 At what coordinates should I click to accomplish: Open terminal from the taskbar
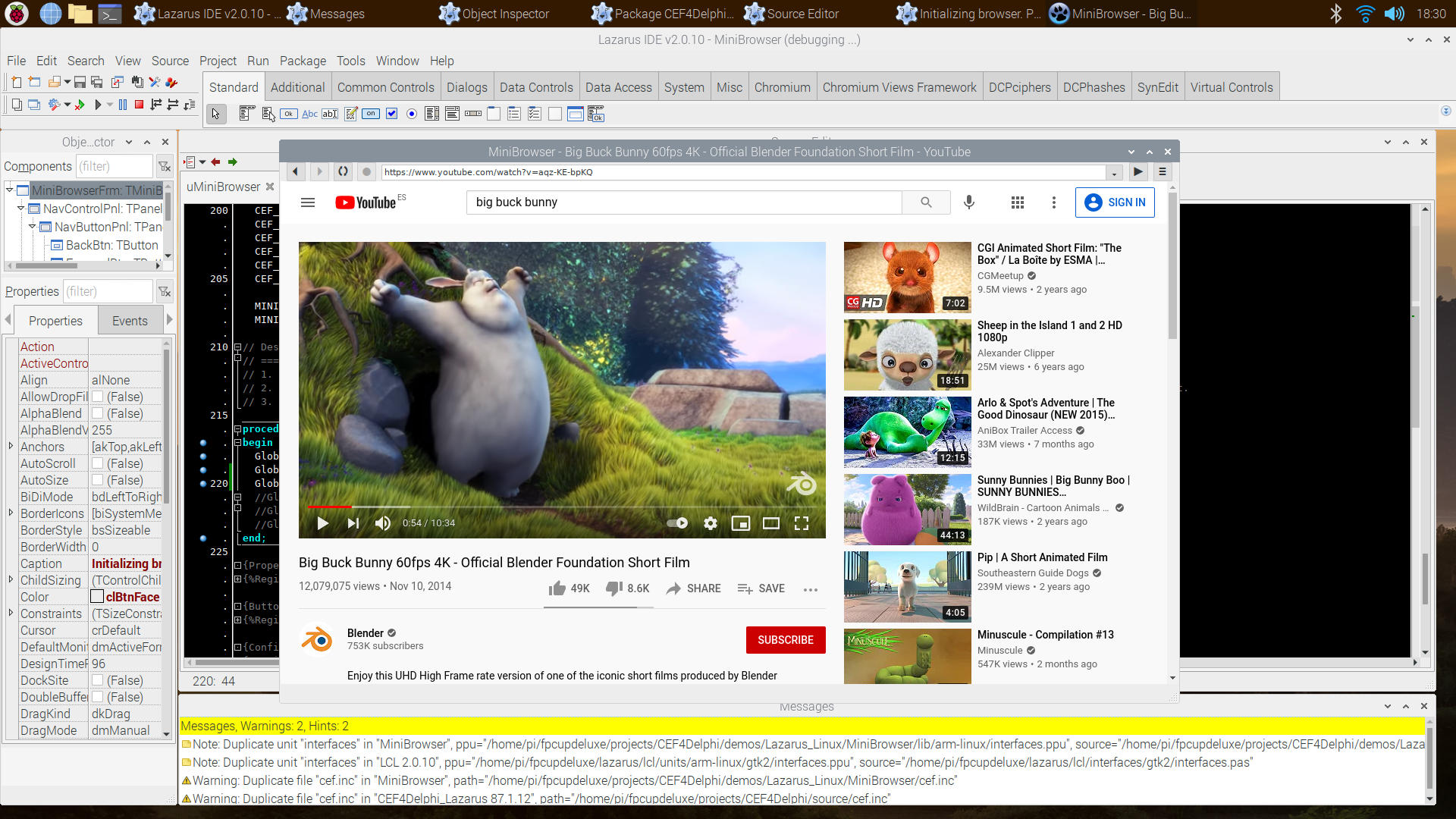coord(110,14)
